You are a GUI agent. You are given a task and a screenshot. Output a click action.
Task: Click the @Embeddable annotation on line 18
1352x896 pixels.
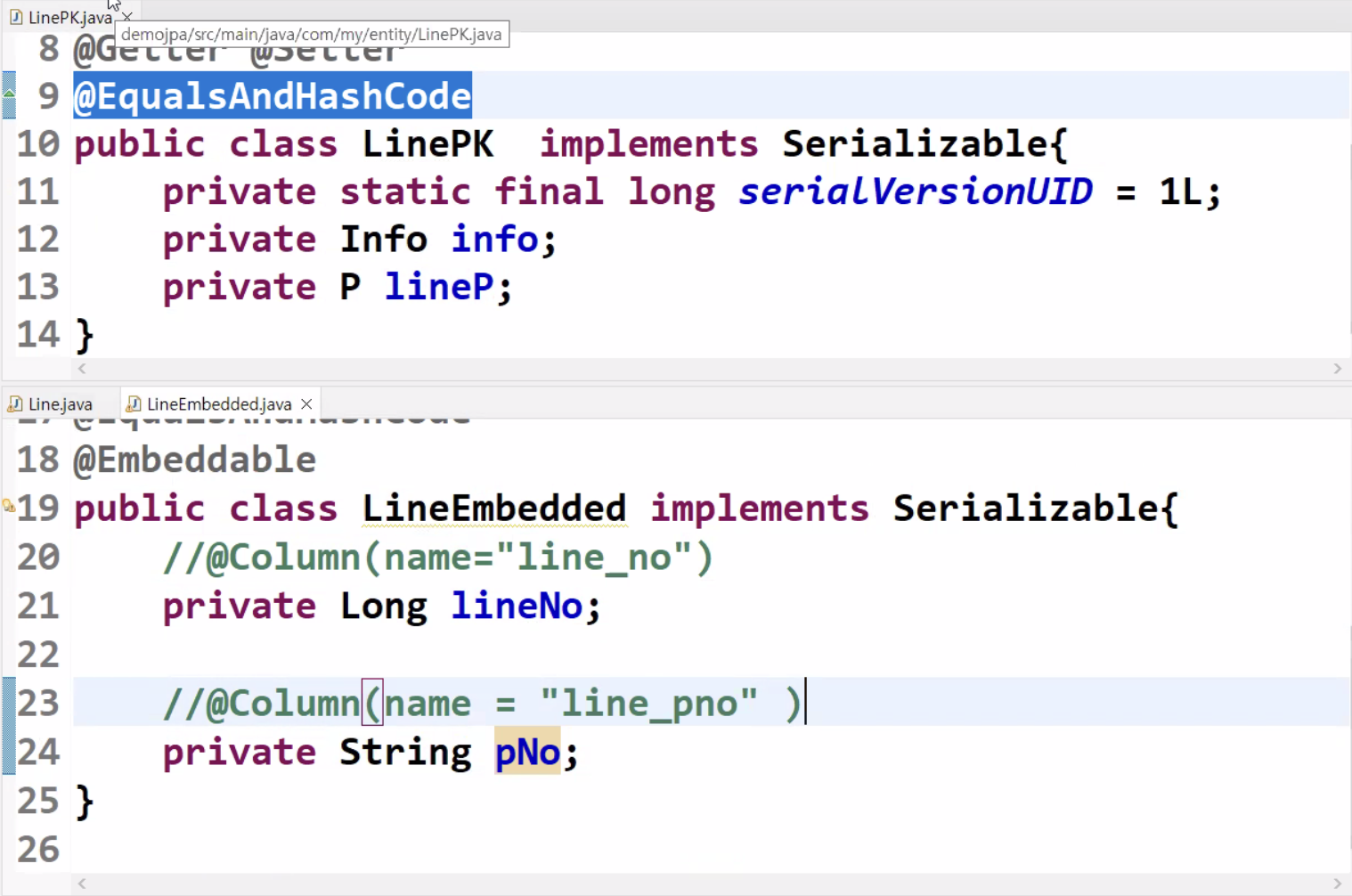(195, 460)
